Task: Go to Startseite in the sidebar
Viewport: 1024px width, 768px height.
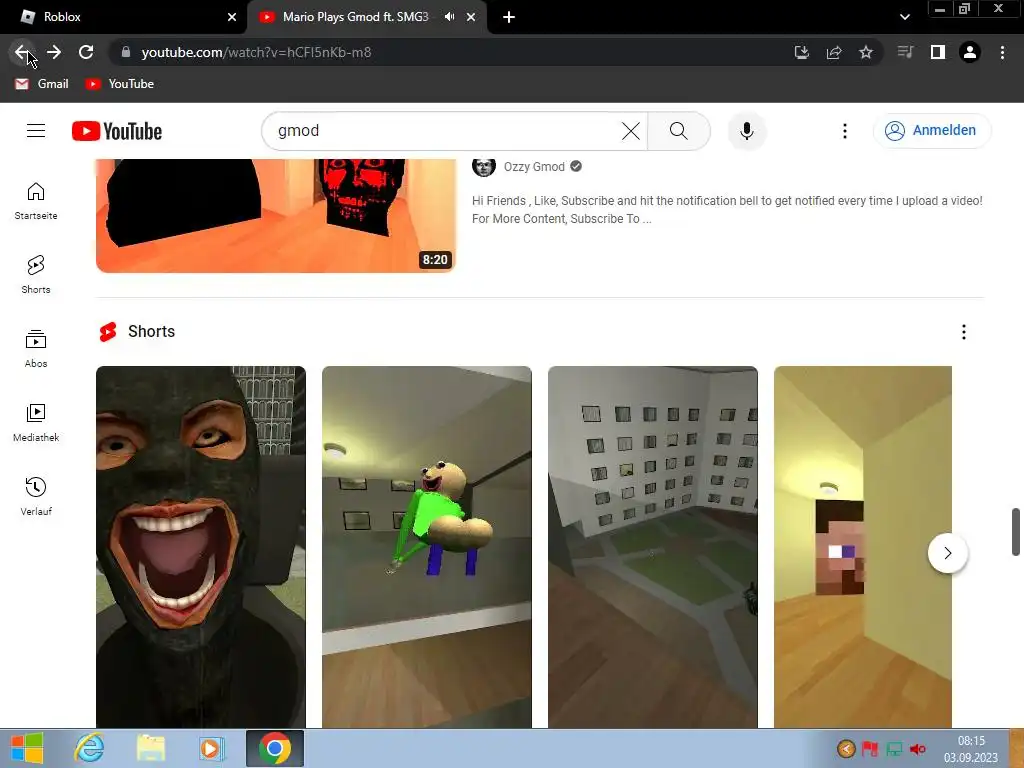Action: tap(36, 201)
